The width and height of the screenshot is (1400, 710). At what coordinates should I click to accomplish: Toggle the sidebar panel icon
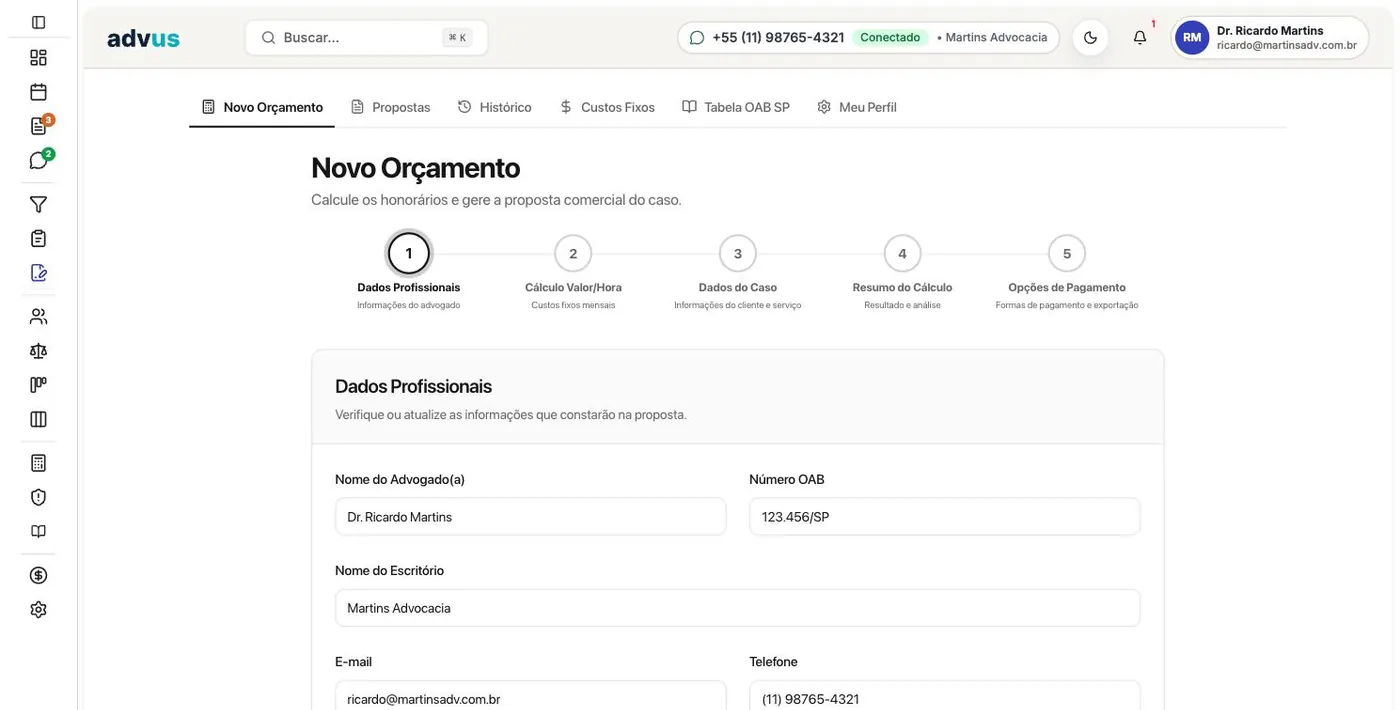(x=38, y=22)
